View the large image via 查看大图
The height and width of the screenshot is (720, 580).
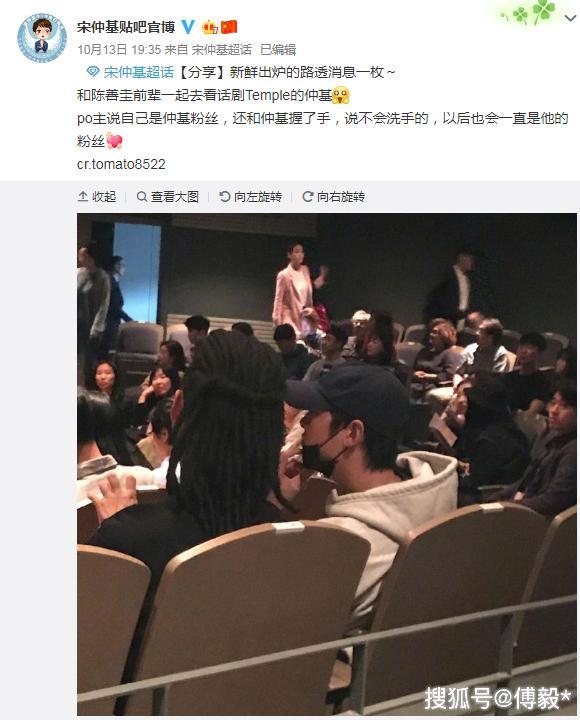click(x=168, y=197)
